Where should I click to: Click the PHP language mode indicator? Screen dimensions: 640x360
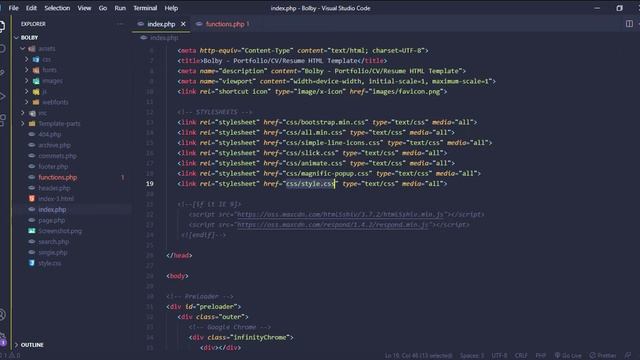540,356
